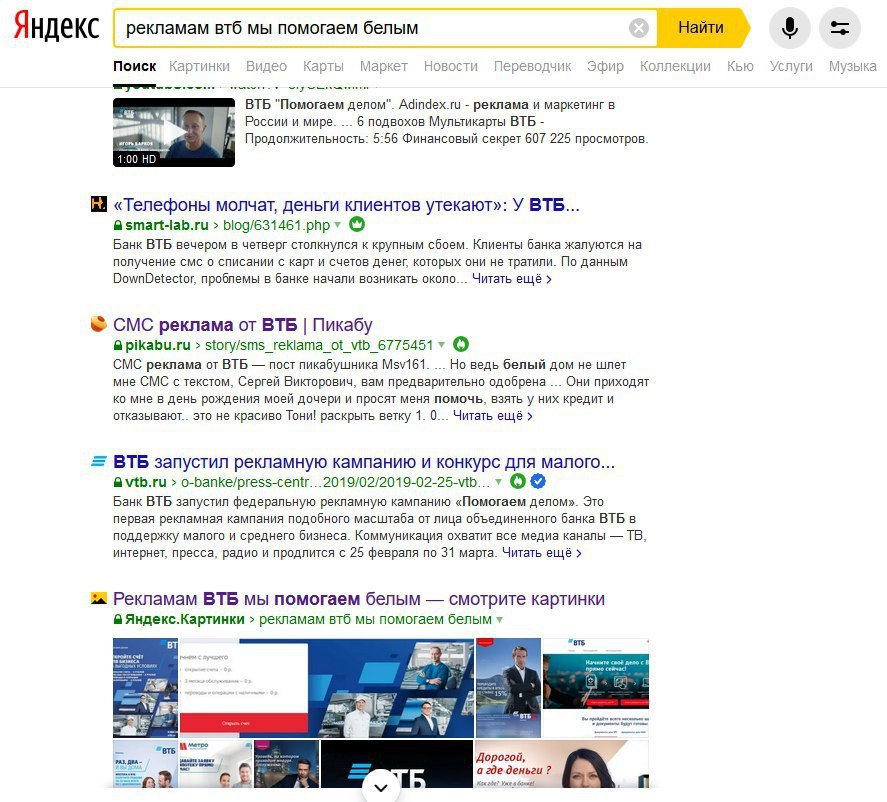Select the Поиск tab
The width and height of the screenshot is (887, 802).
135,66
